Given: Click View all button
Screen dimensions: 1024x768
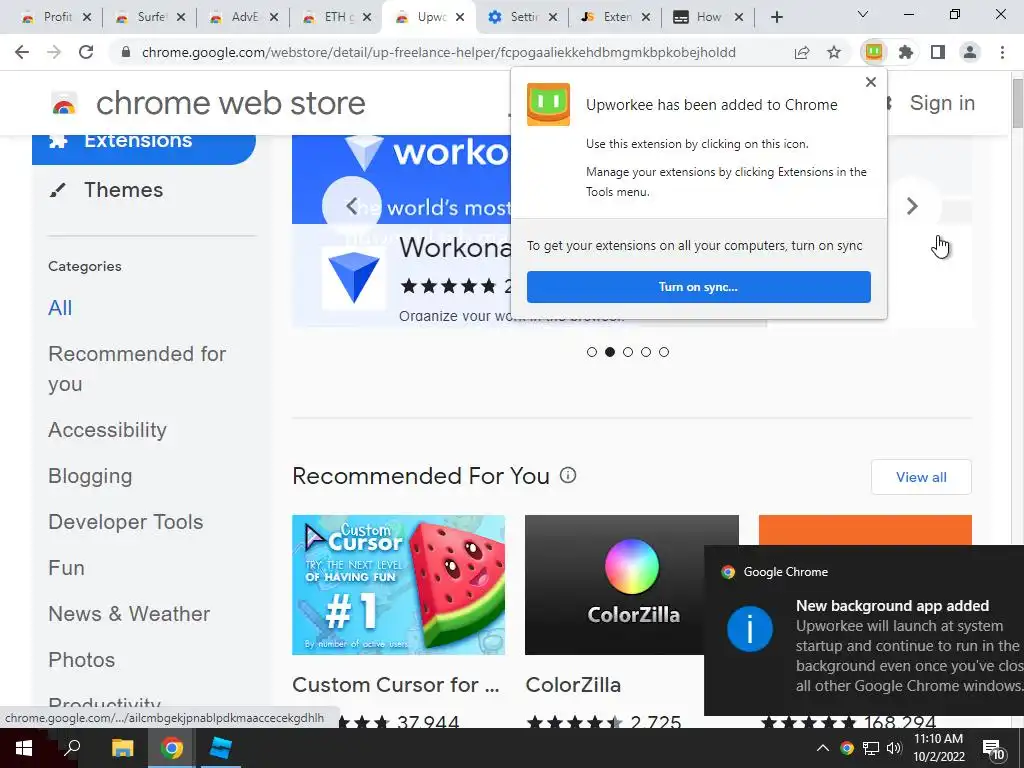Looking at the screenshot, I should pyautogui.click(x=921, y=477).
